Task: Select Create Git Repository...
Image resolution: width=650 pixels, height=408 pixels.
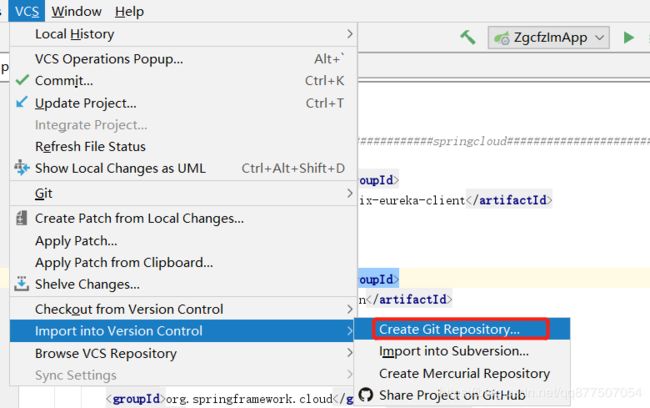Action: (462, 329)
